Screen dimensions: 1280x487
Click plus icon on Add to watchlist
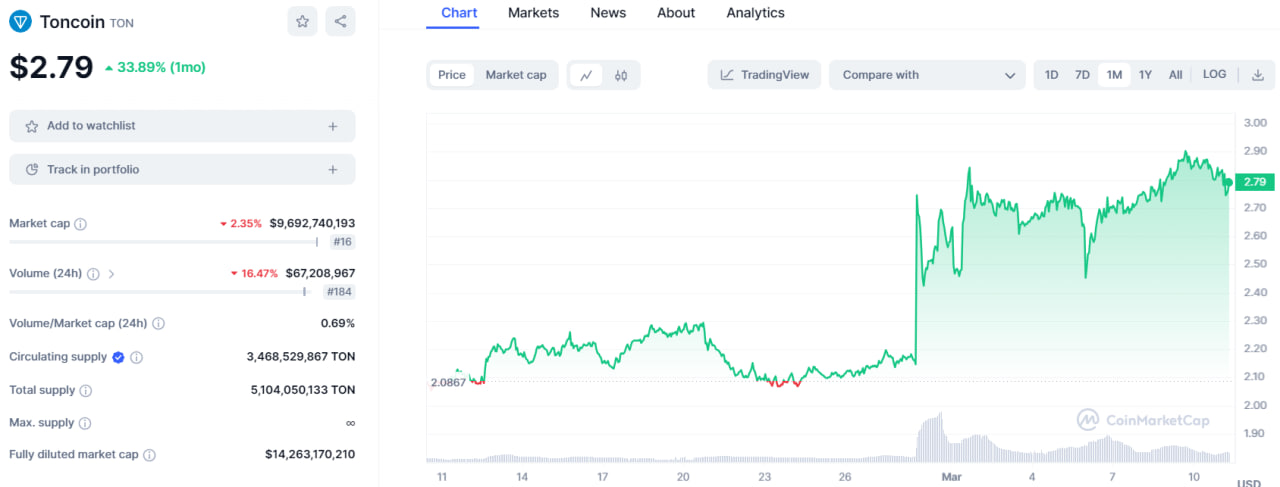point(333,126)
